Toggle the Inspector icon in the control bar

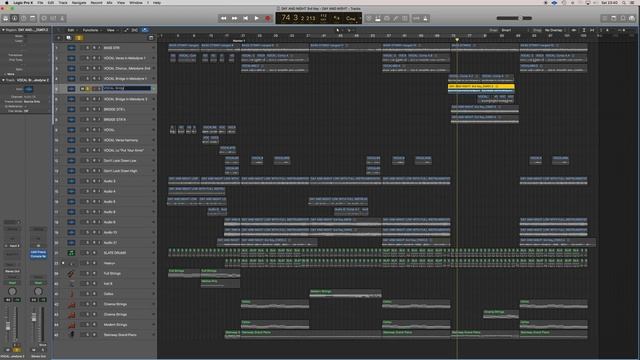(x=15, y=18)
